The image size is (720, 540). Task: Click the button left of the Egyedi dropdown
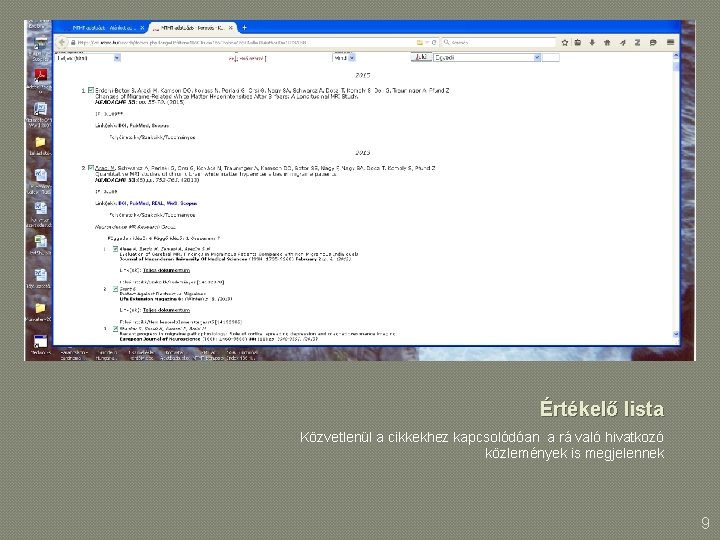(x=421, y=57)
